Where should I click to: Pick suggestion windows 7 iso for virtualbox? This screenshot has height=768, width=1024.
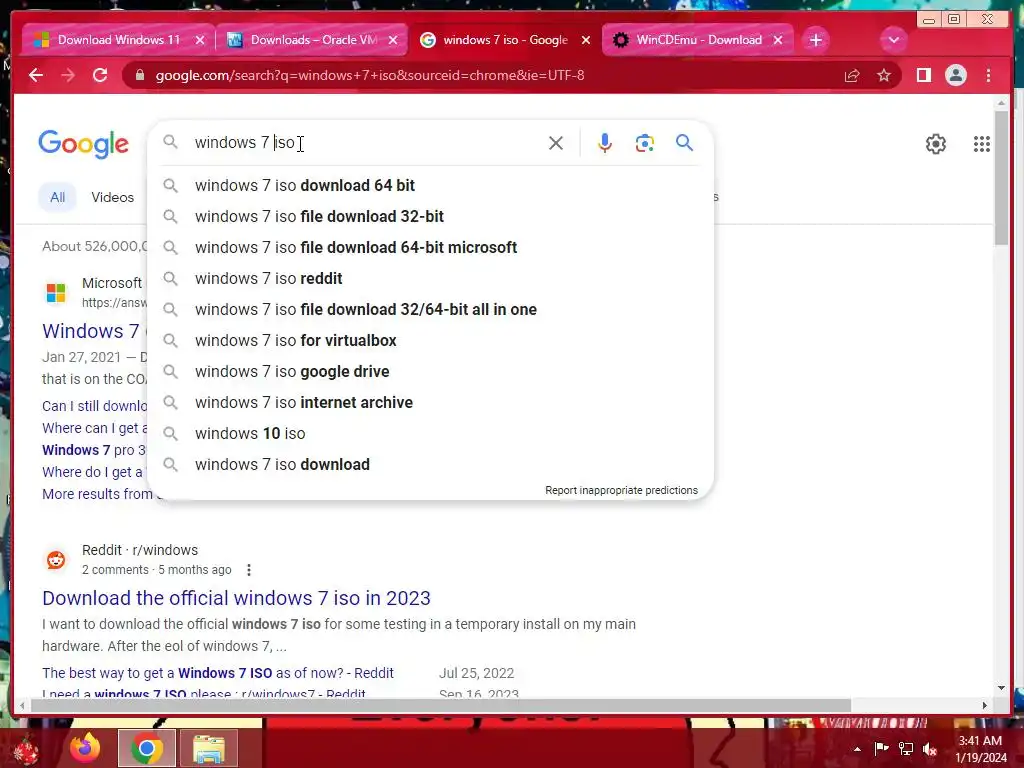pos(431,340)
